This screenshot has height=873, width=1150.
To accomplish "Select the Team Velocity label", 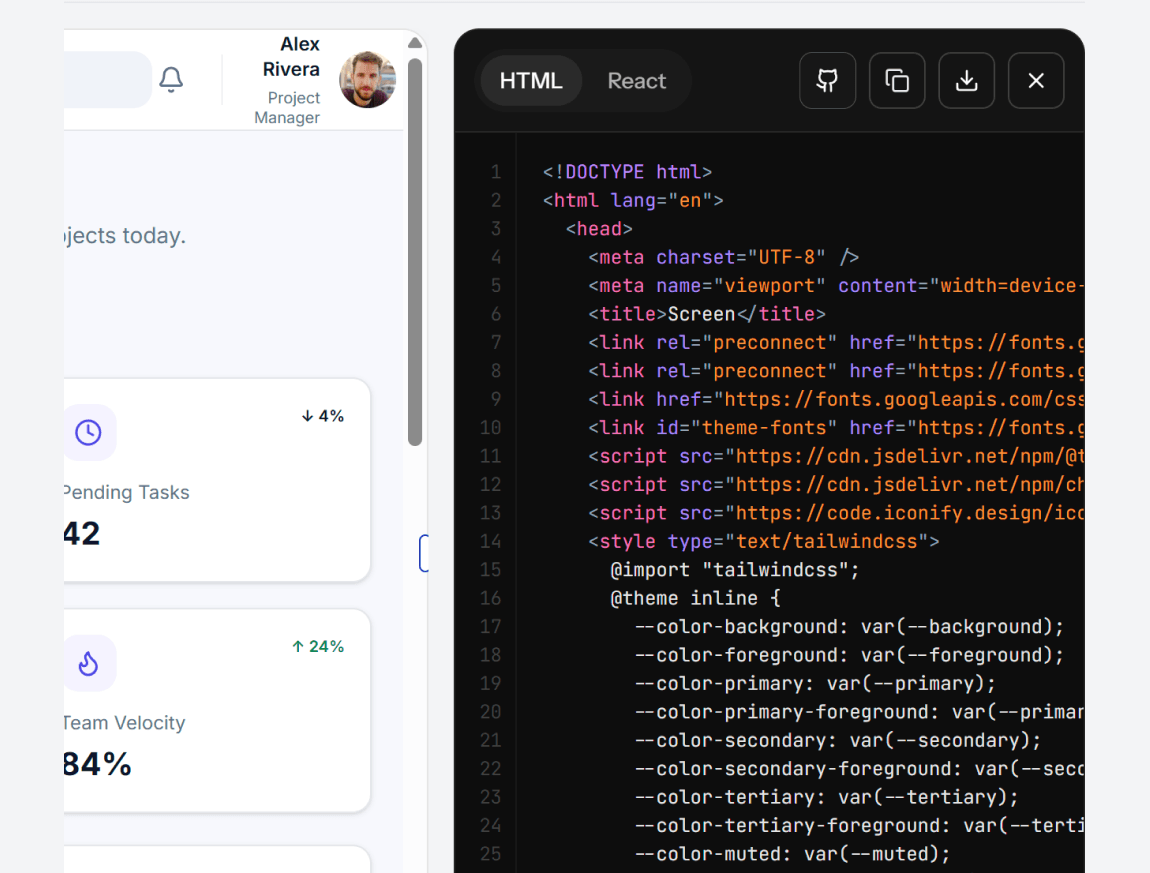I will (124, 723).
